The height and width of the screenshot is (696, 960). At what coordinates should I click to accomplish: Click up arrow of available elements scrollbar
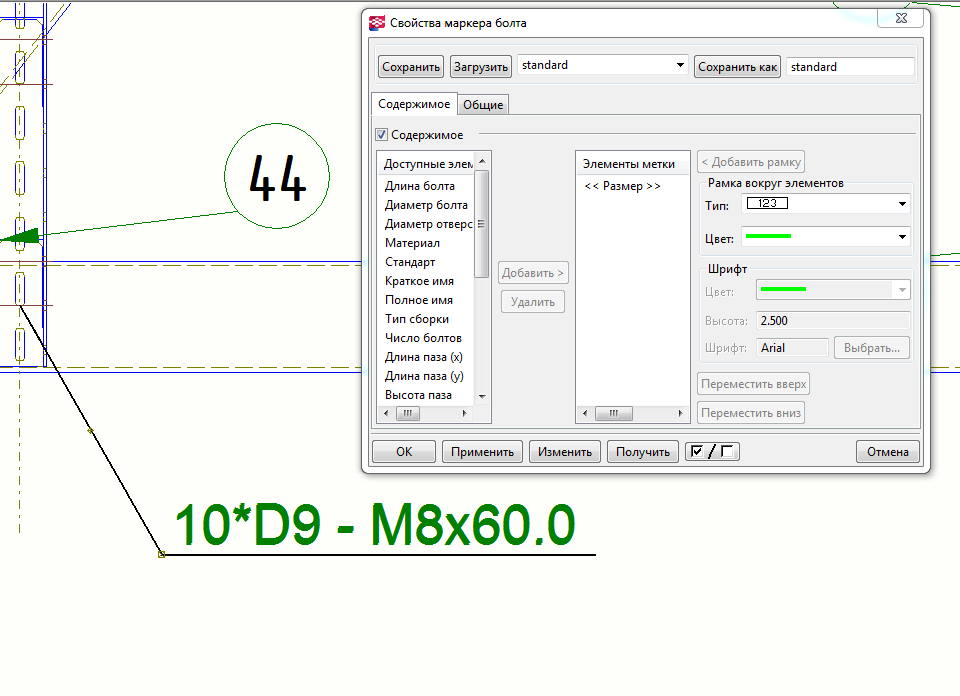482,161
